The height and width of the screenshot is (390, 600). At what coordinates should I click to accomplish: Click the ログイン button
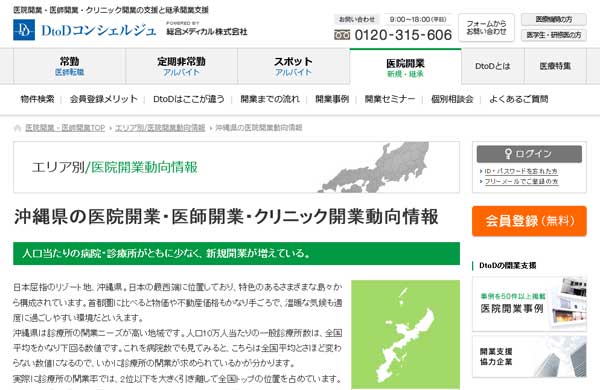point(529,154)
